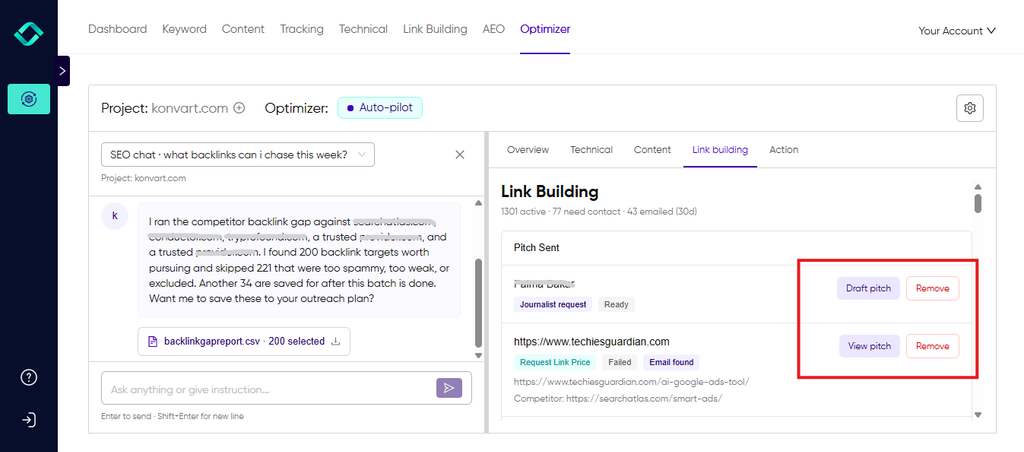Open the Optimizer sidebar icon

[29, 99]
